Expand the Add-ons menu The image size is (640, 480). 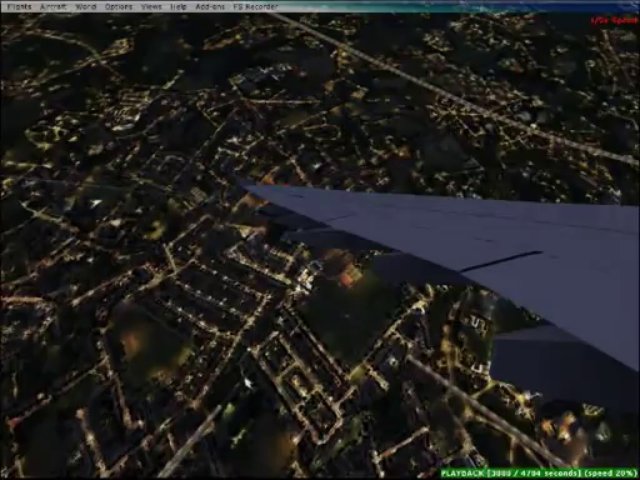(210, 6)
